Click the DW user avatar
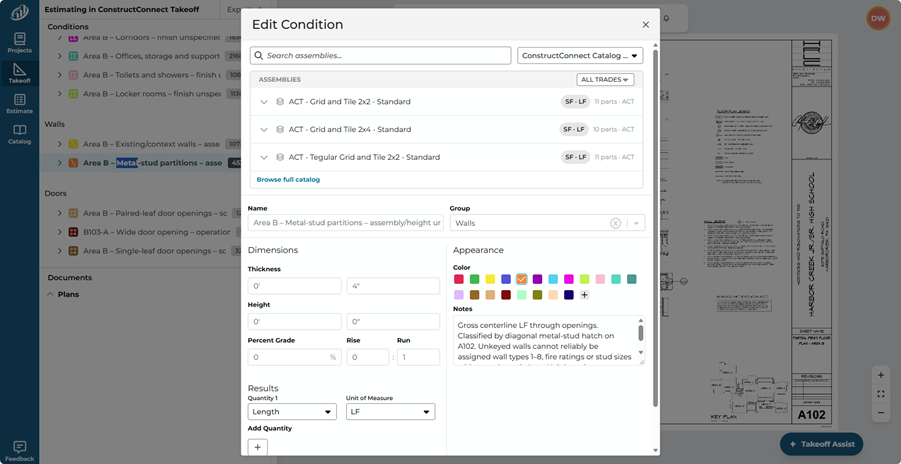Viewport: 901px width, 464px height. pos(877,18)
